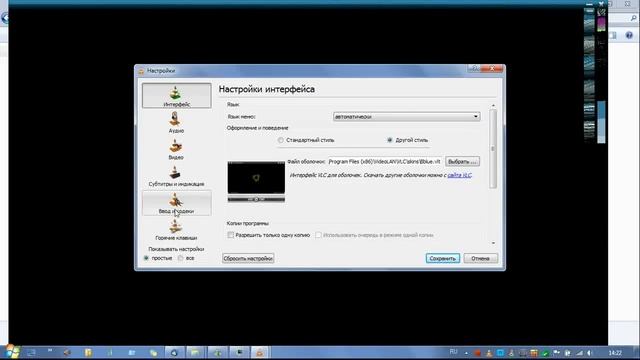Screen dimensions: 640x360
Task: Open the Аудио settings category
Action: click(176, 122)
